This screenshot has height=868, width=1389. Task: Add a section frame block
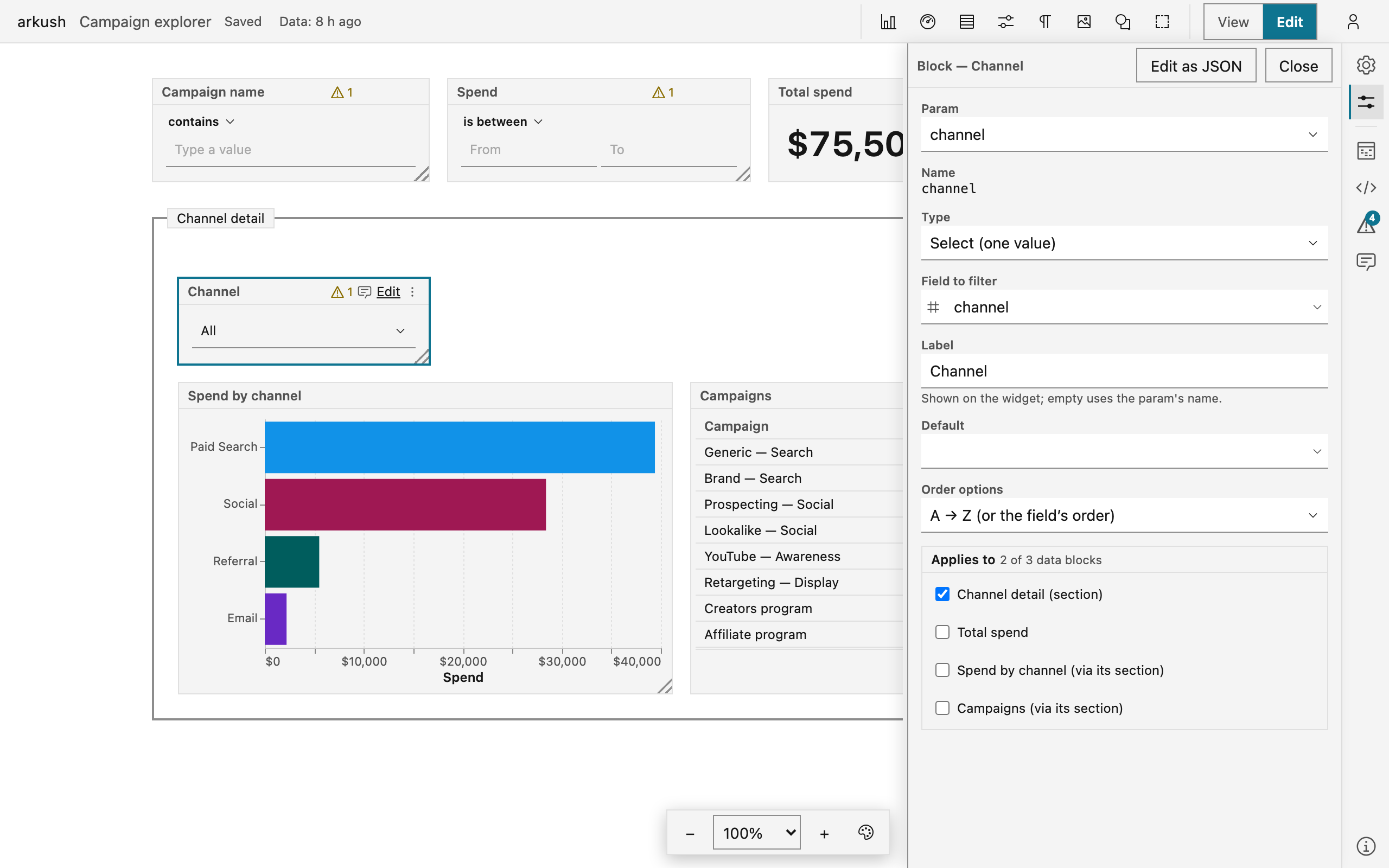click(1162, 22)
